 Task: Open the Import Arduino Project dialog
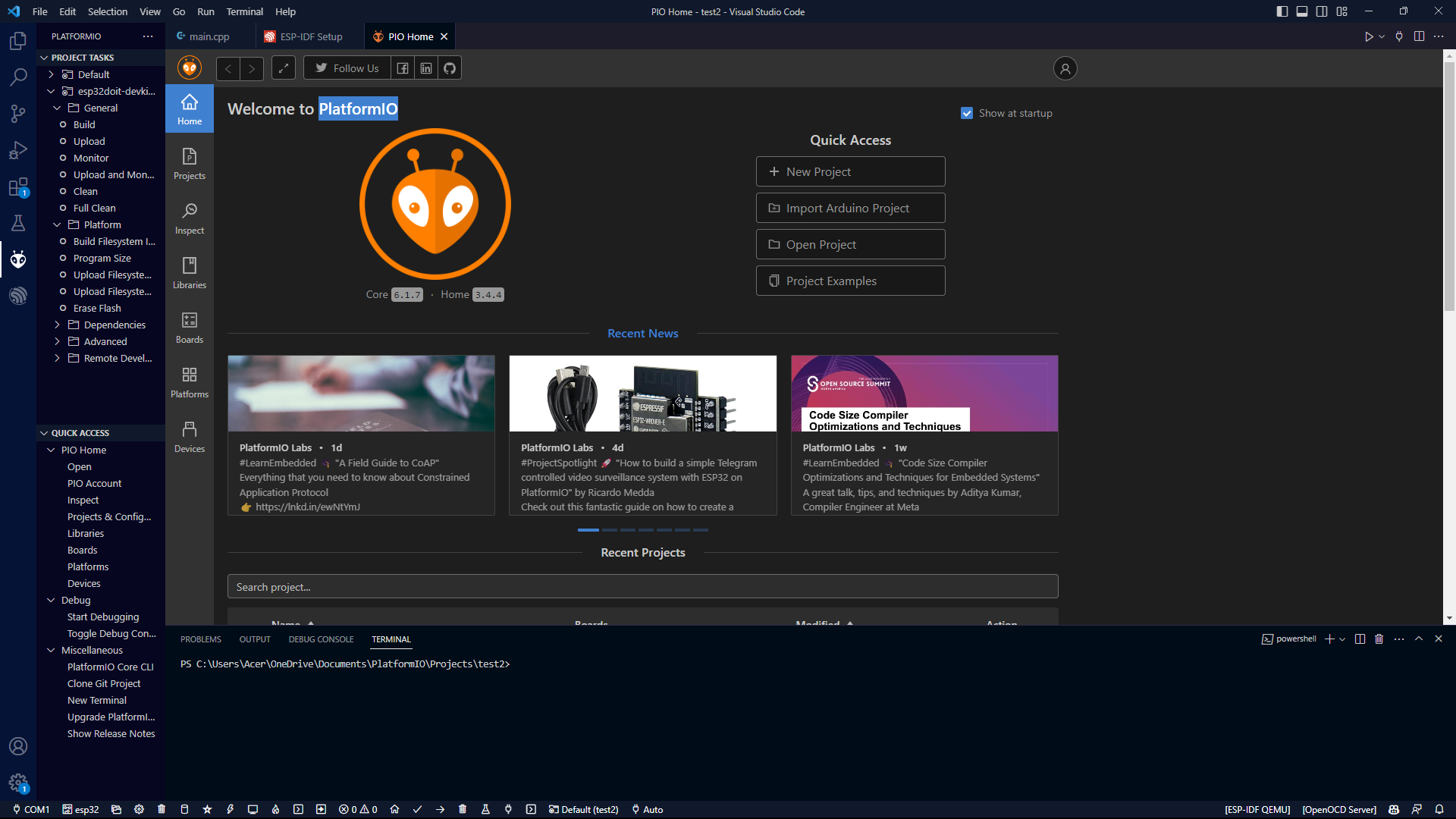[x=850, y=207]
